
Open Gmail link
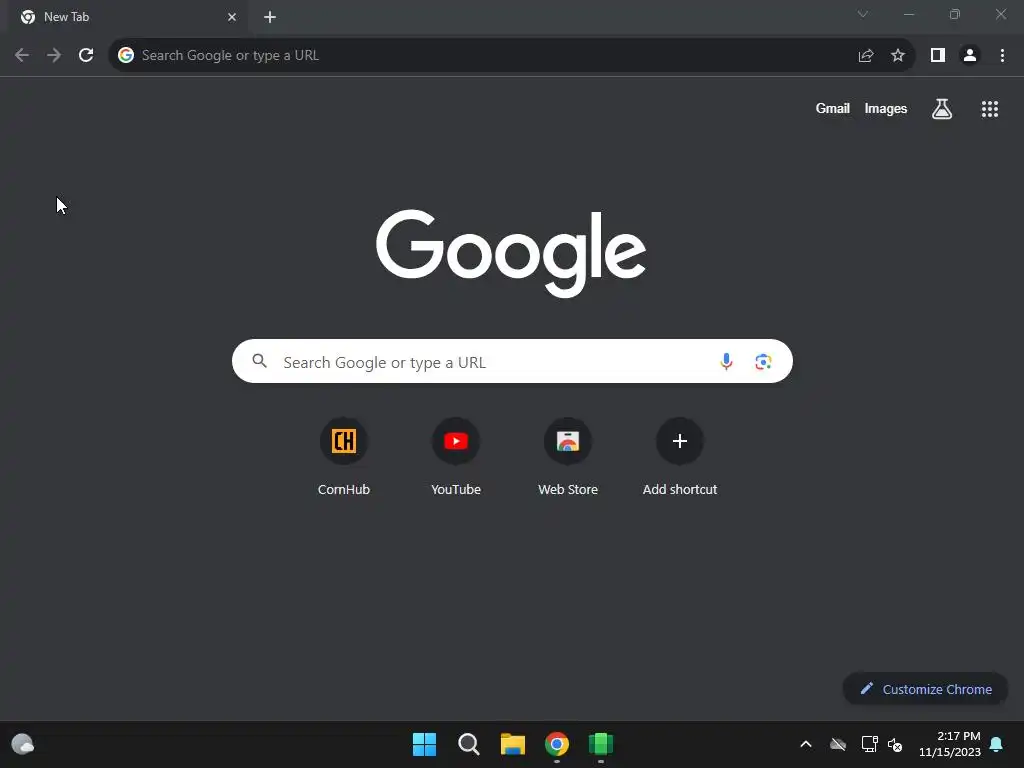coord(833,108)
